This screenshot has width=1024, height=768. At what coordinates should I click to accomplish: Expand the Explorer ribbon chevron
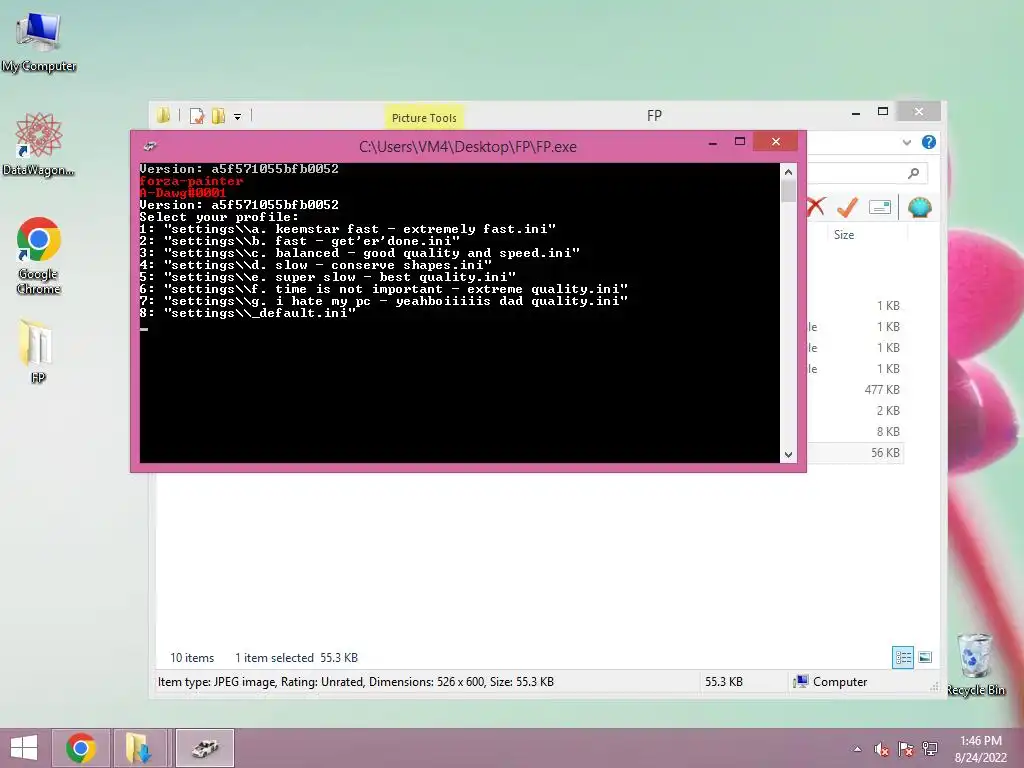[906, 142]
